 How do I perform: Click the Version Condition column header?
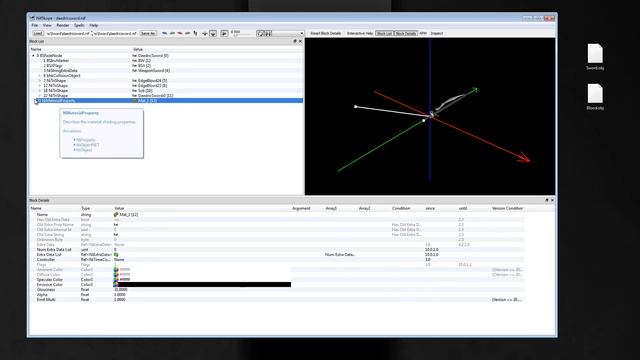click(507, 209)
